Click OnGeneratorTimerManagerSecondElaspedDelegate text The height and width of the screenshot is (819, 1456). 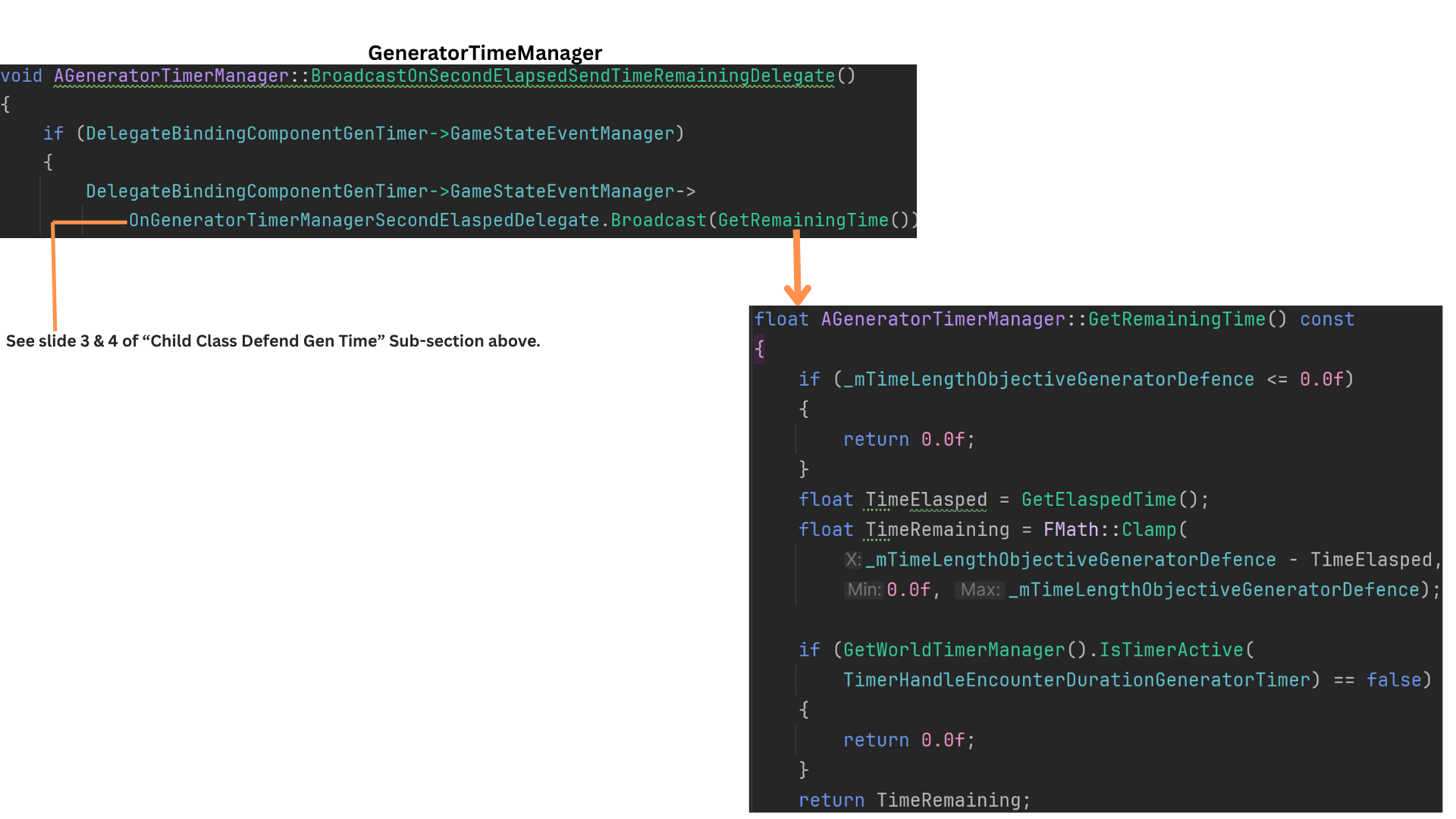364,220
